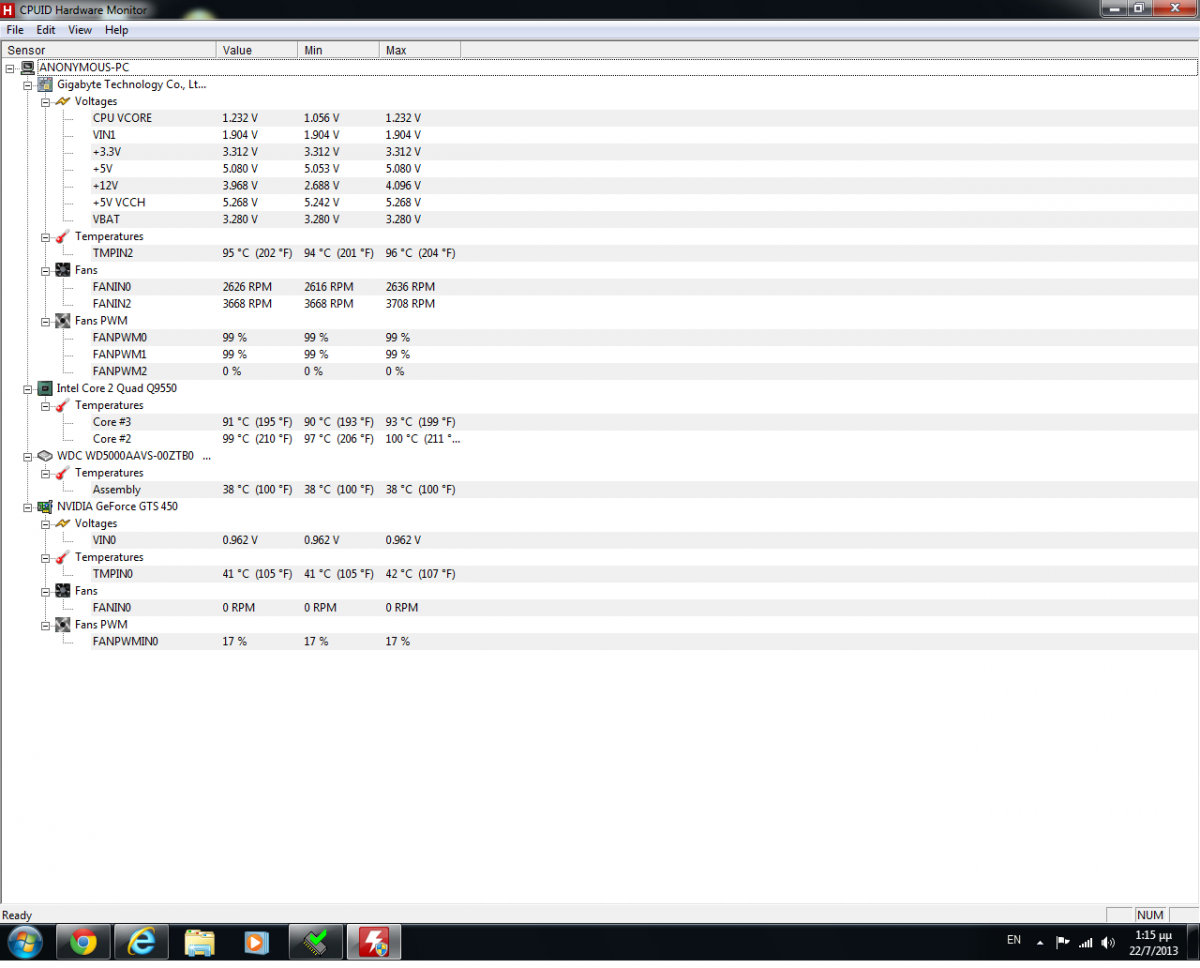Screen dimensions: 1200x968
Task: Click Fans PWM icon above FANPWMIN0
Action: tap(63, 625)
